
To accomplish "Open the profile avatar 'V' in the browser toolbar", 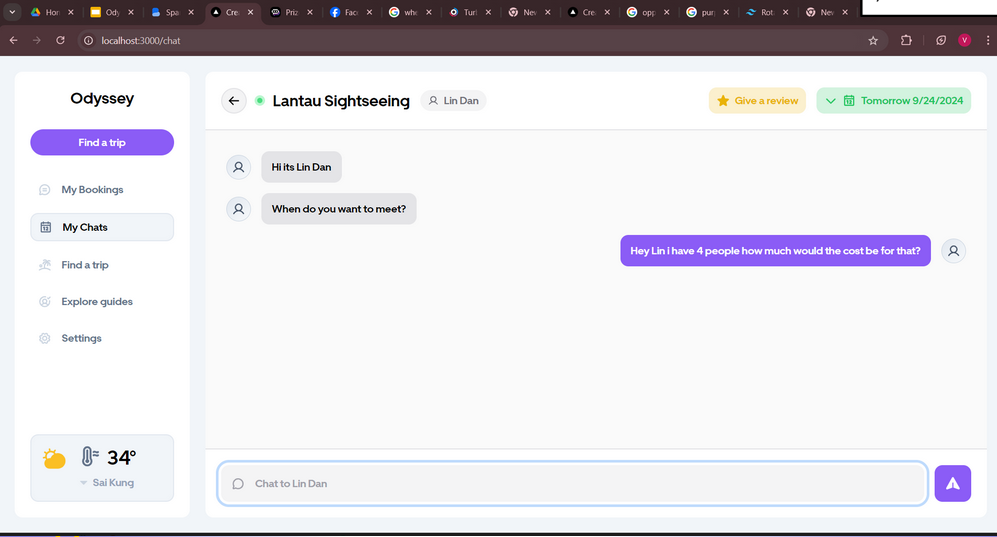I will click(965, 40).
